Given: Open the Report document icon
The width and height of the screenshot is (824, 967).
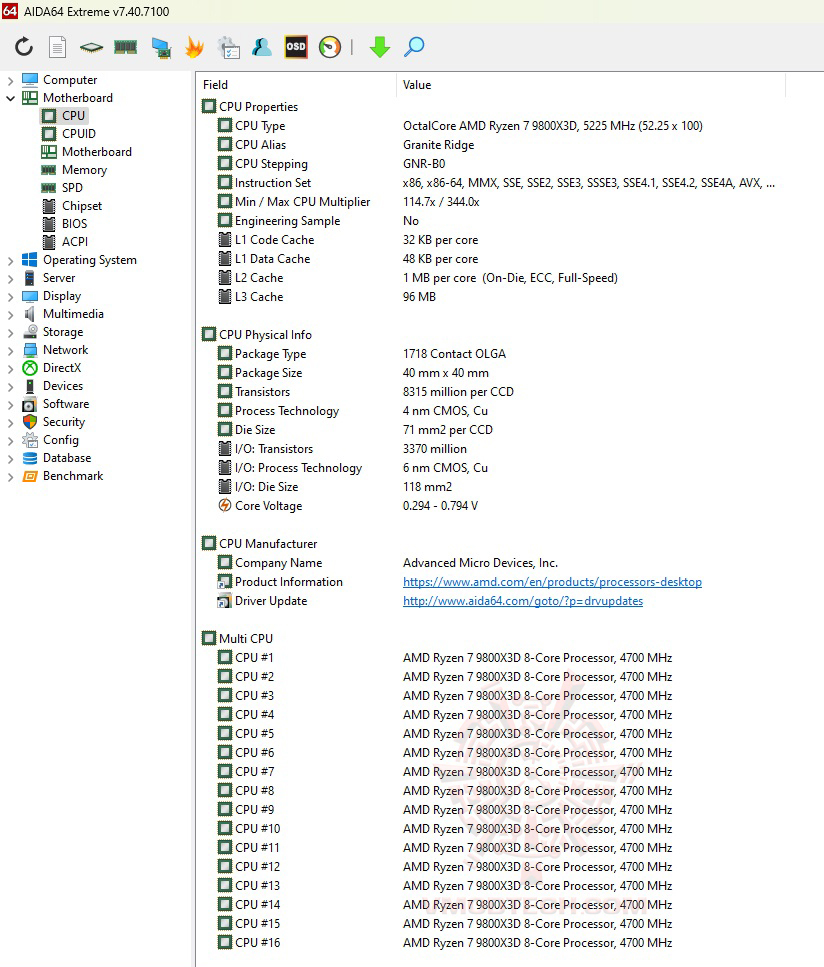Looking at the screenshot, I should pyautogui.click(x=57, y=47).
